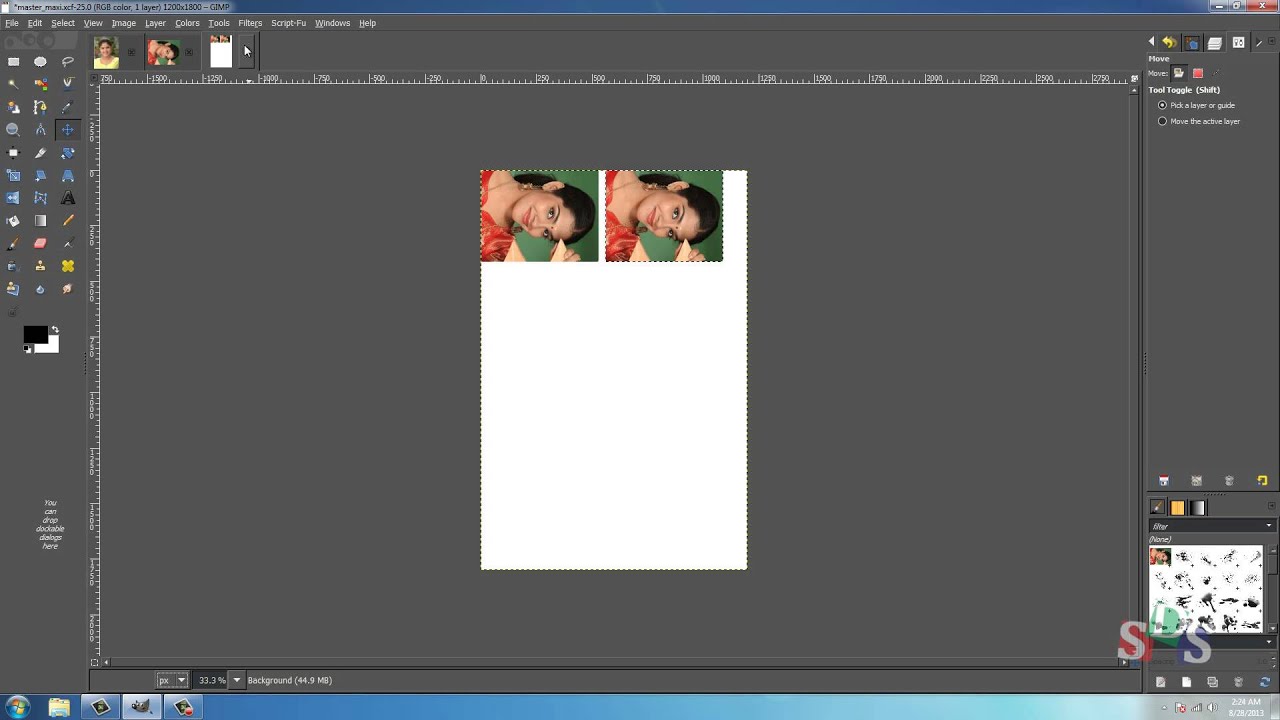Switch to the yellow-dress portrait image tab
Viewport: 1280px width, 720px height.
[x=106, y=52]
